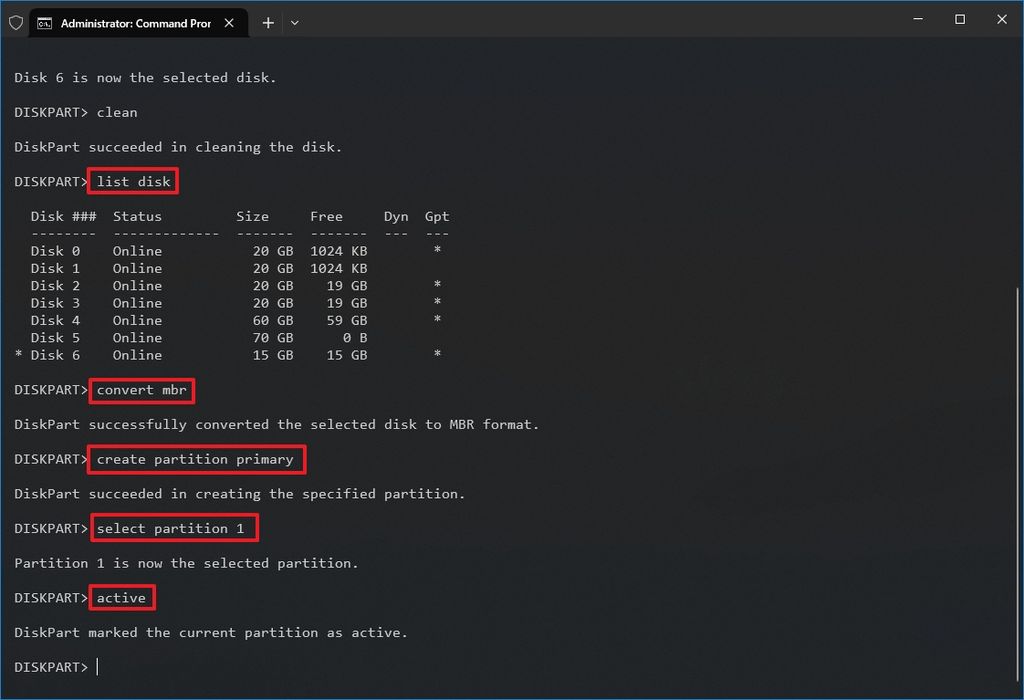The width and height of the screenshot is (1024, 700).
Task: Click the blinking cursor at the DISKPART prompt
Action: point(97,667)
